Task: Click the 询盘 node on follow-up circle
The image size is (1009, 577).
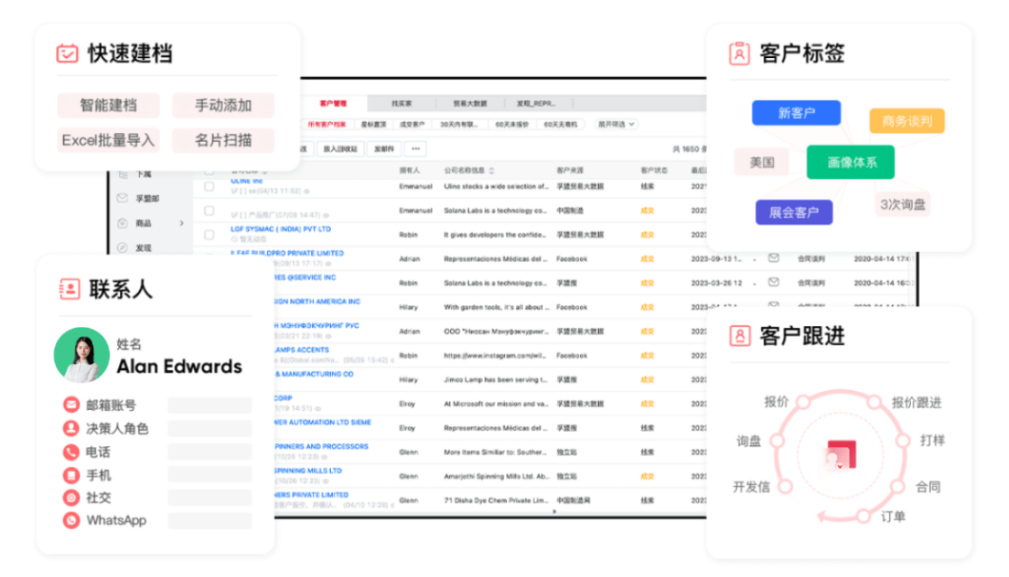Action: click(x=777, y=441)
